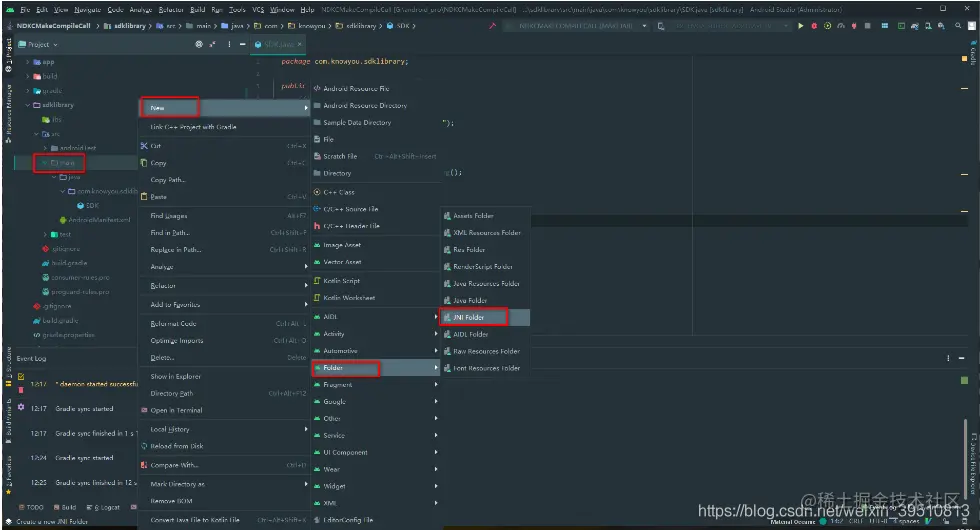This screenshot has height=530, width=980.
Task: Open the Project panel options dots icon
Action: [229, 44]
